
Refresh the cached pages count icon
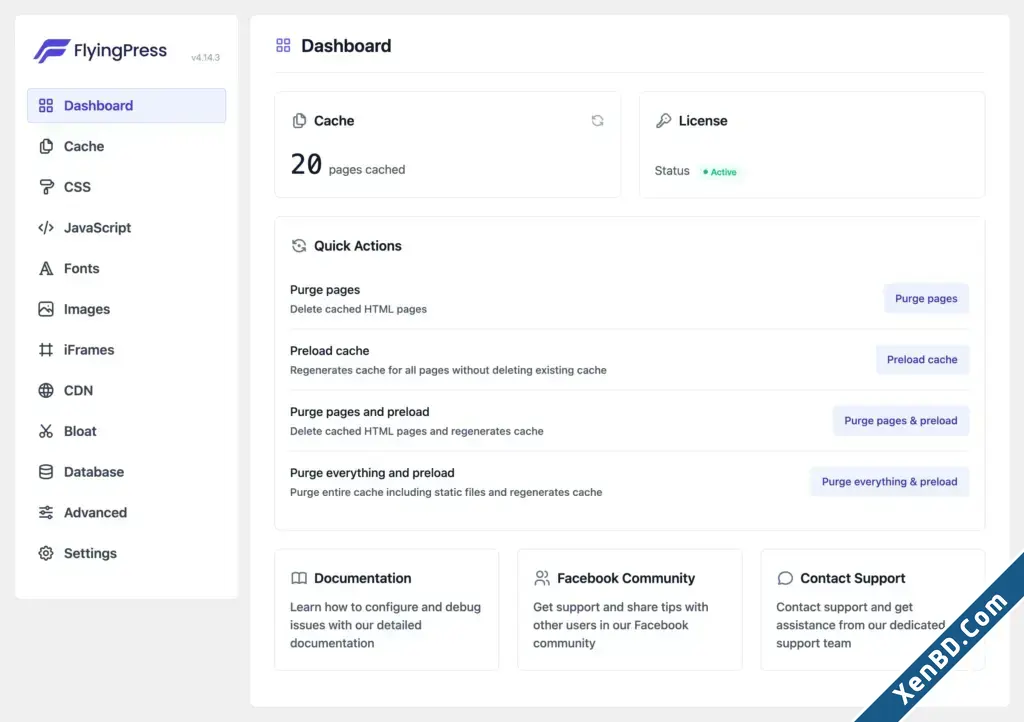pyautogui.click(x=597, y=121)
